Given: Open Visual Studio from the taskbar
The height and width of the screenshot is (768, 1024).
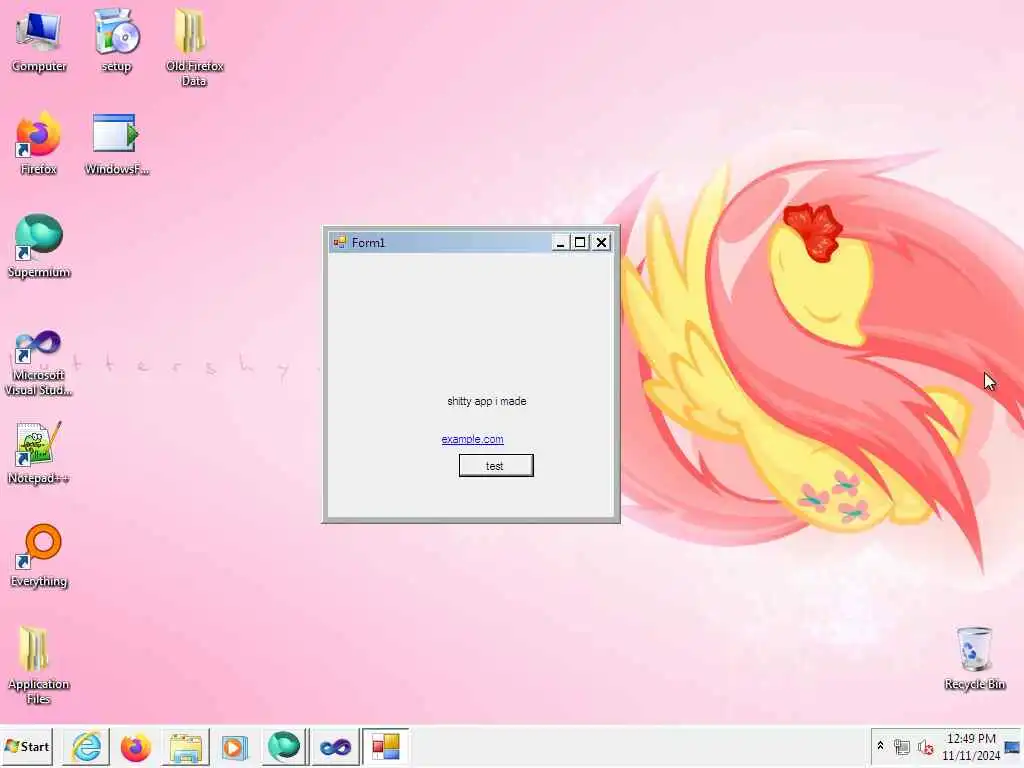Looking at the screenshot, I should coord(335,746).
